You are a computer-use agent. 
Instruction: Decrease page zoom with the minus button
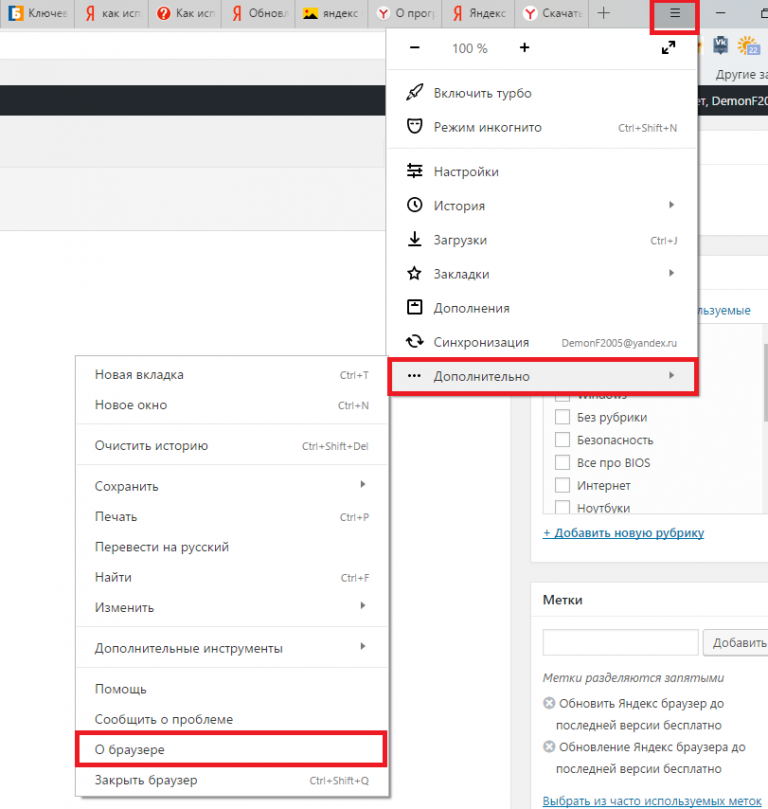click(415, 48)
